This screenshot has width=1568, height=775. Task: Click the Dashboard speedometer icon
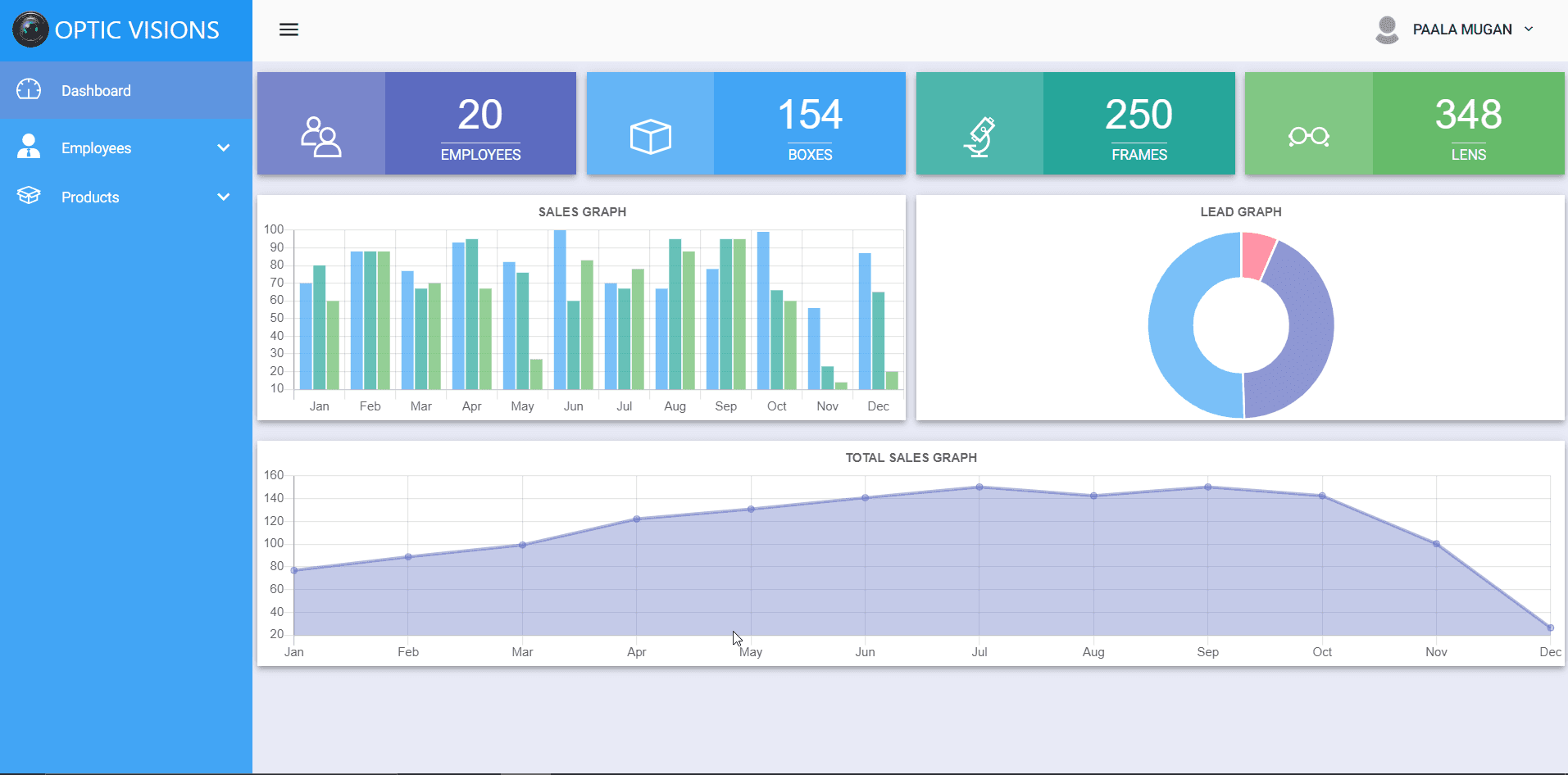(29, 89)
